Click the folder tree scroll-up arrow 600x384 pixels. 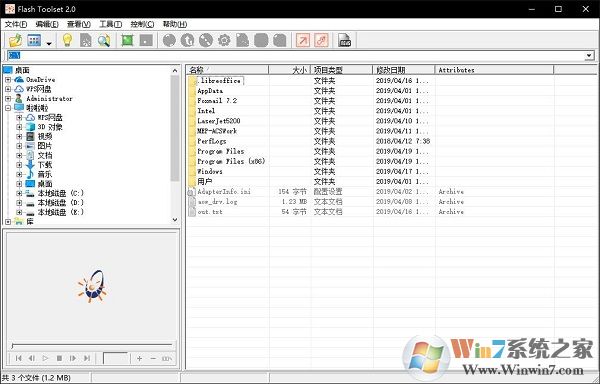click(x=175, y=70)
